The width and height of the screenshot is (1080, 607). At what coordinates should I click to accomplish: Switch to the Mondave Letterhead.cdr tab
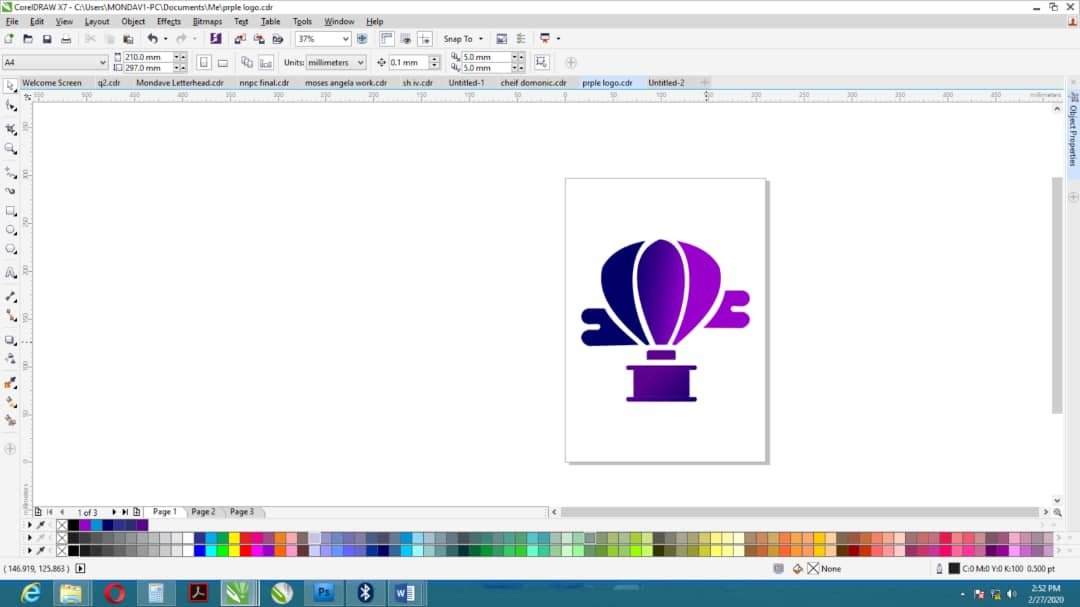click(180, 83)
